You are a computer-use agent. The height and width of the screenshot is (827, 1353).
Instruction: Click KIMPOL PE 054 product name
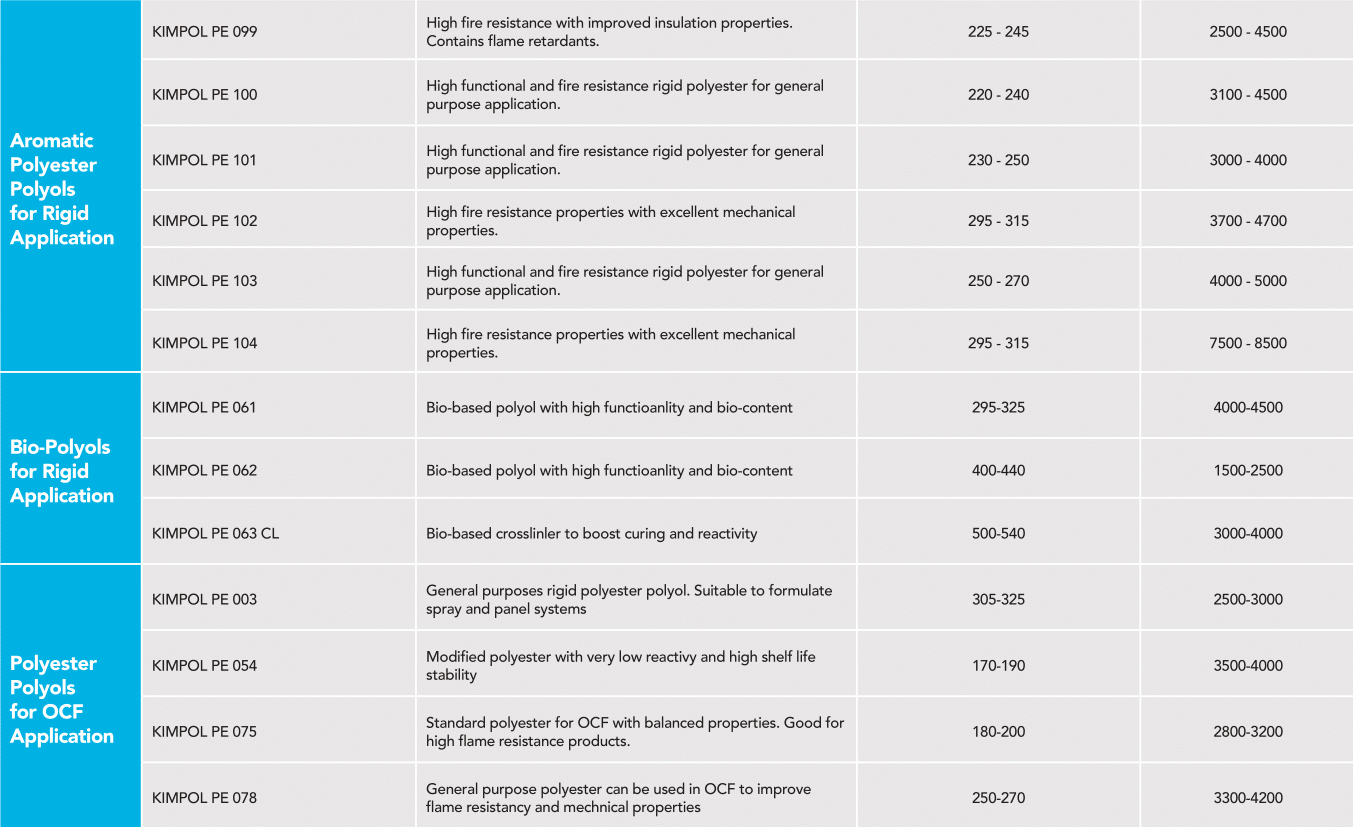coord(204,665)
